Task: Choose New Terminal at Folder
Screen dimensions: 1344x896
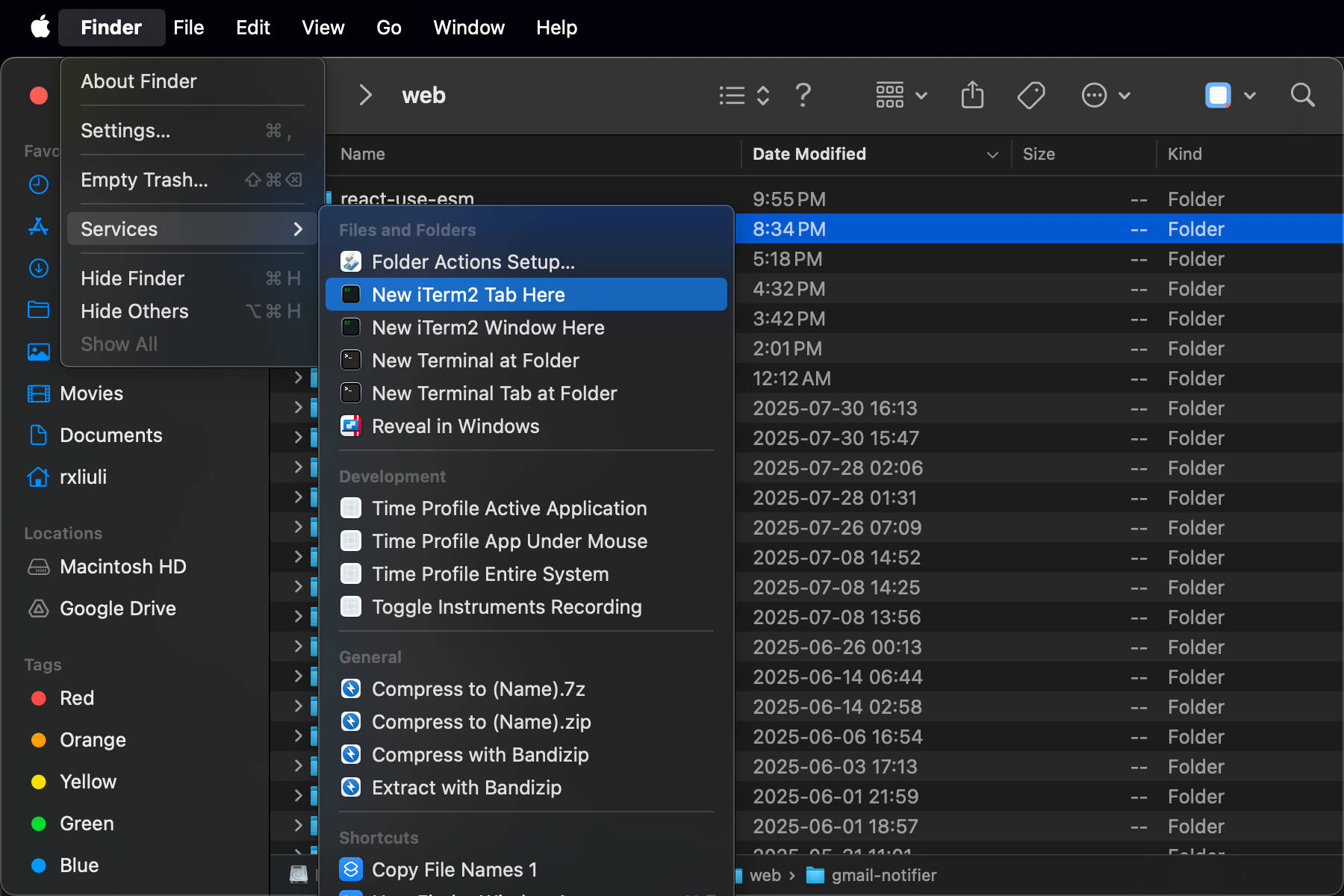Action: 526,361
